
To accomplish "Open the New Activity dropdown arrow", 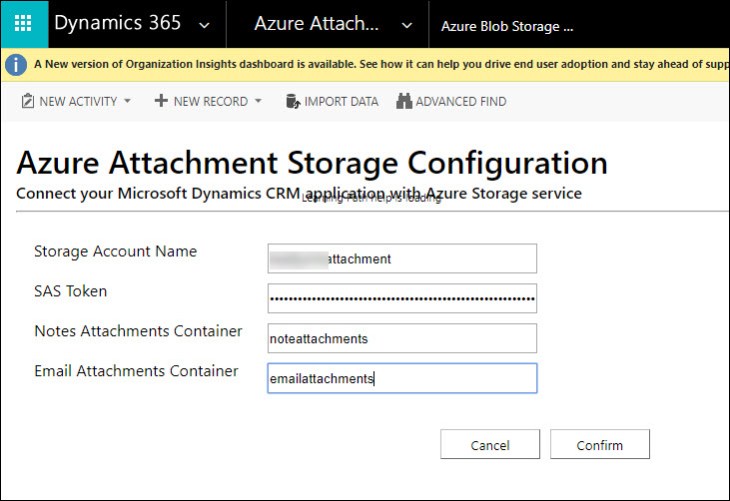I will [127, 101].
